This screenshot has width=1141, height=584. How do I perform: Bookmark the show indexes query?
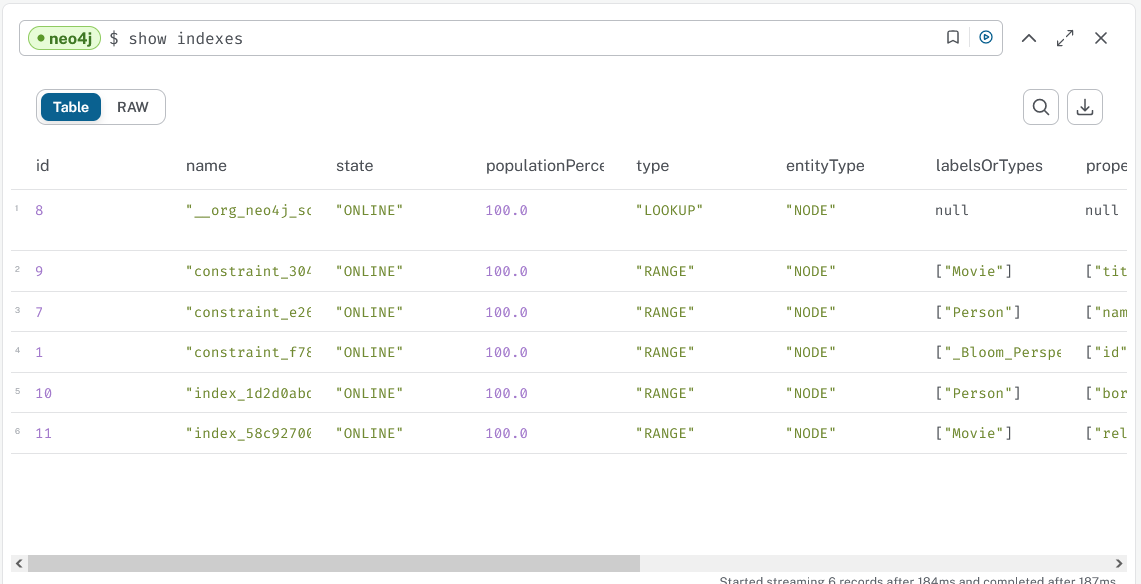[x=953, y=38]
